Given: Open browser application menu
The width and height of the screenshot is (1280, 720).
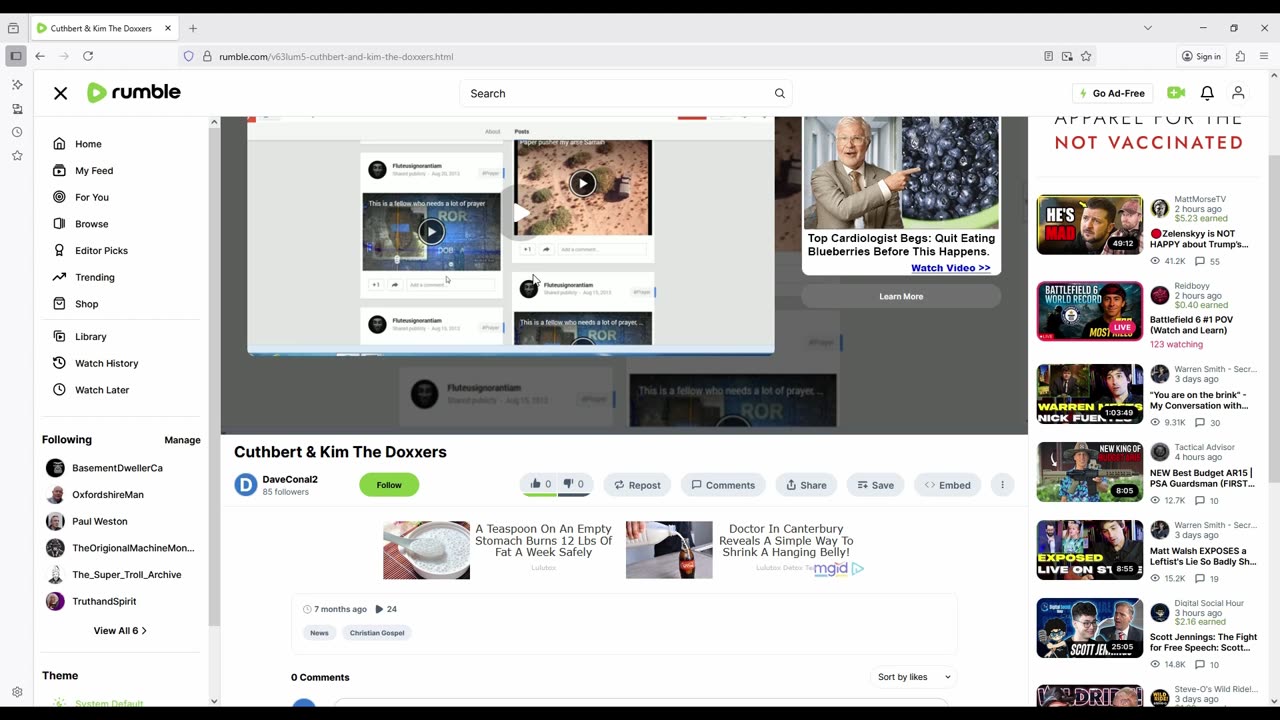Looking at the screenshot, I should pos(1263,56).
